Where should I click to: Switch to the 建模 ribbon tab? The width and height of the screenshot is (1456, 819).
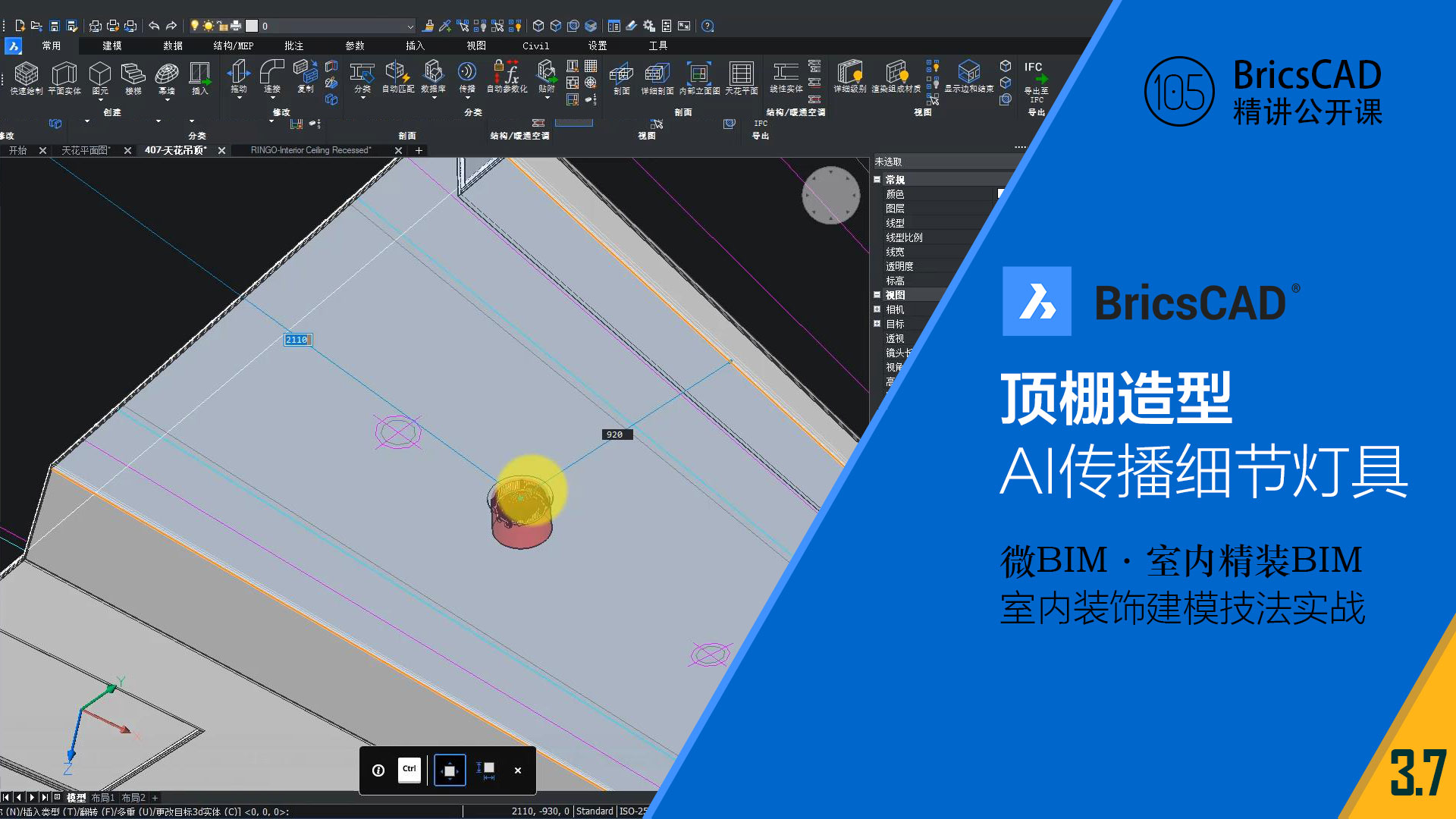[112, 45]
